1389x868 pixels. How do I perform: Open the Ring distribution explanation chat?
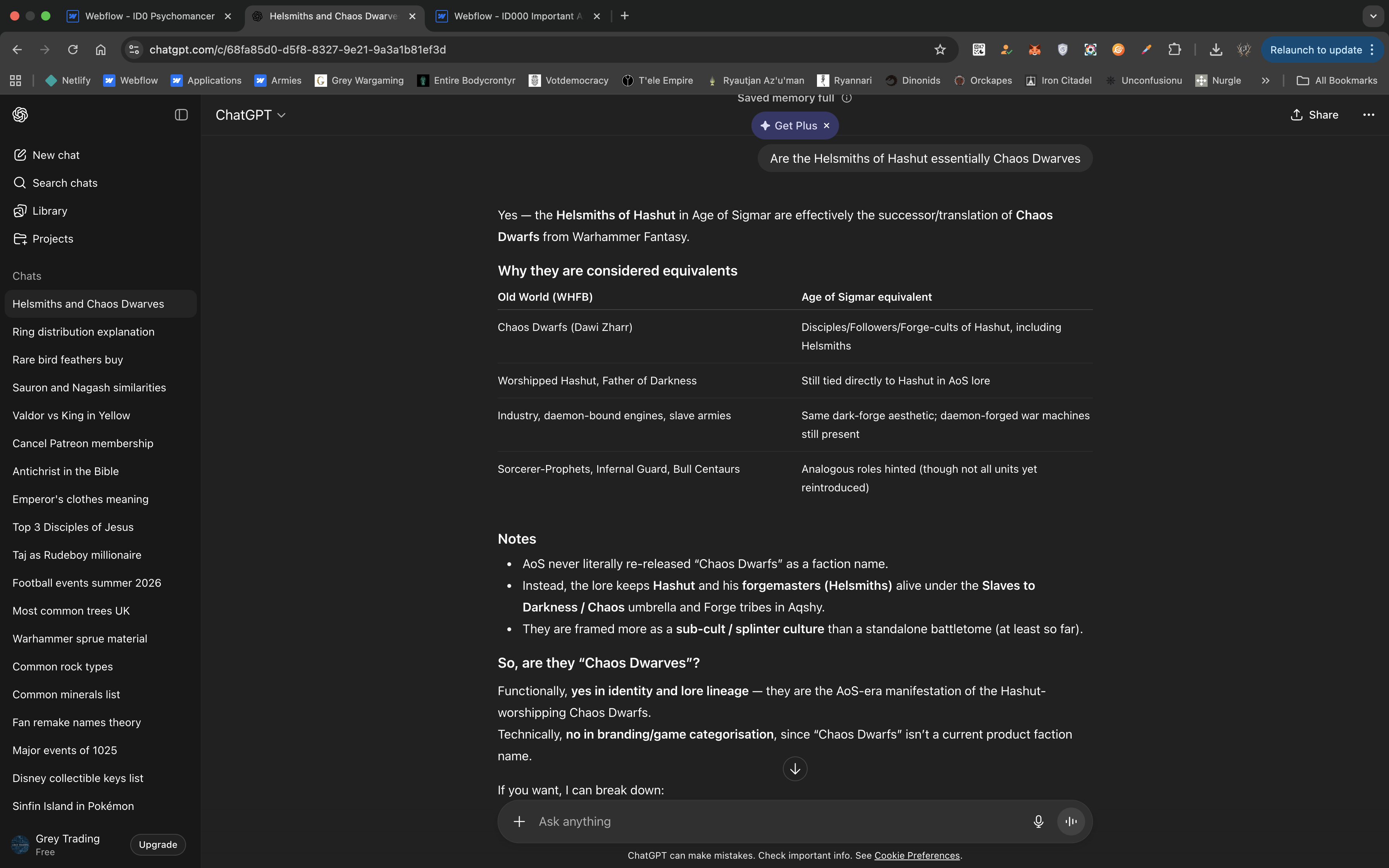(x=83, y=332)
